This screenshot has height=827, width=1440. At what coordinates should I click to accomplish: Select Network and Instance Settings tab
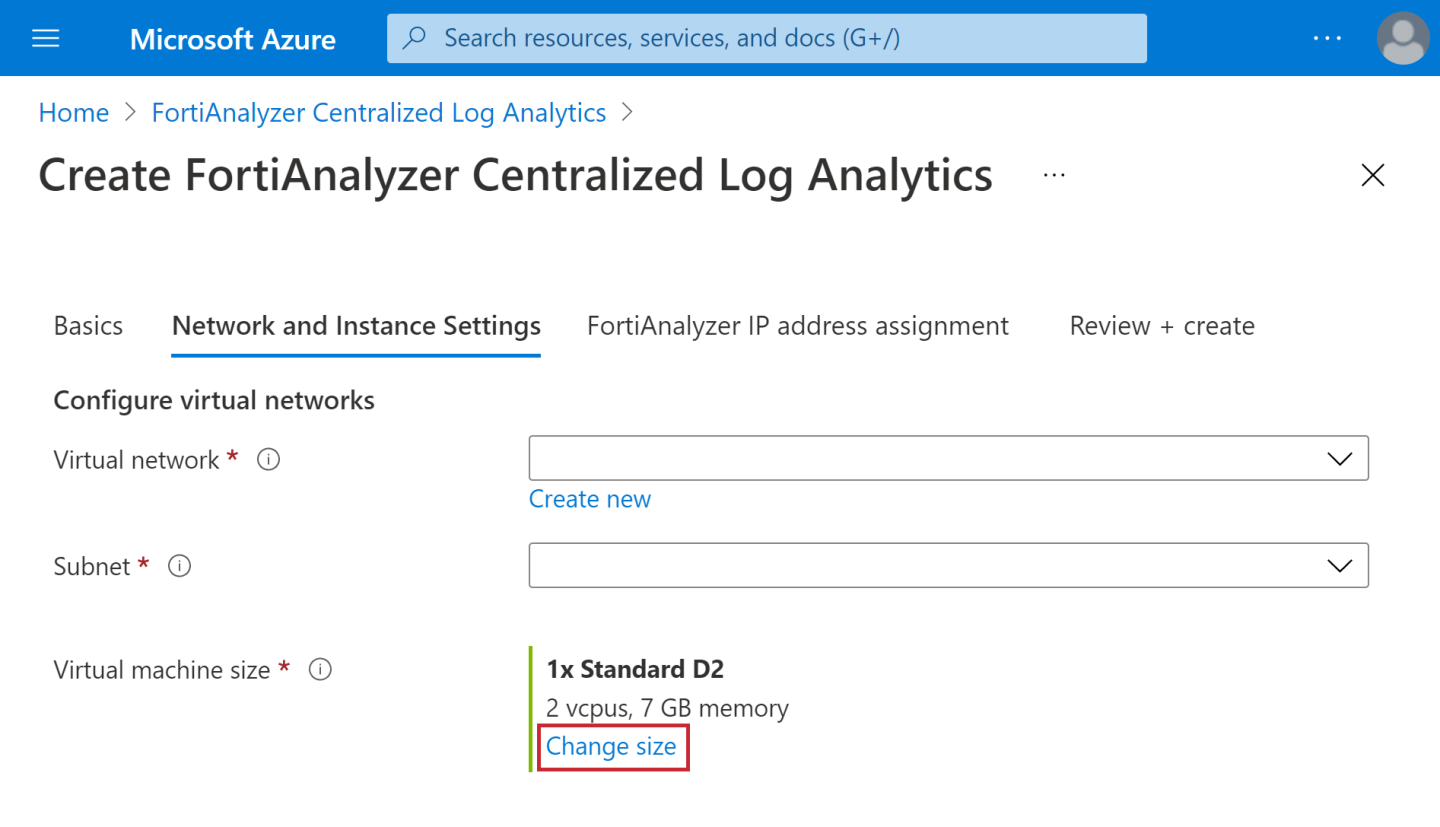click(356, 326)
